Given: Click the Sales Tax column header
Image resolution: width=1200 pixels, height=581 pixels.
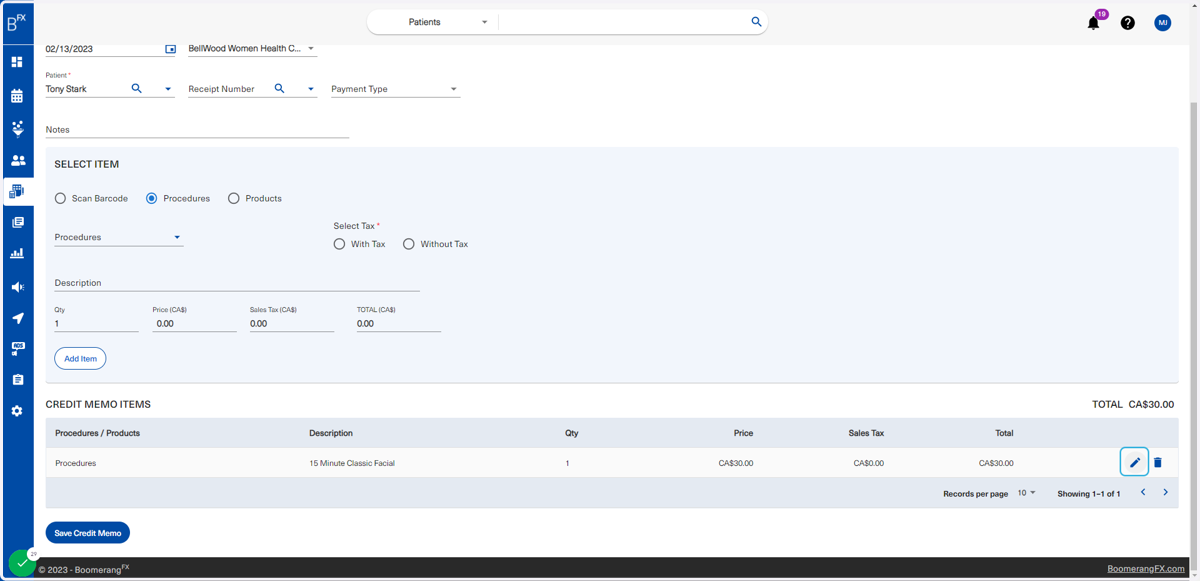Looking at the screenshot, I should coord(866,433).
